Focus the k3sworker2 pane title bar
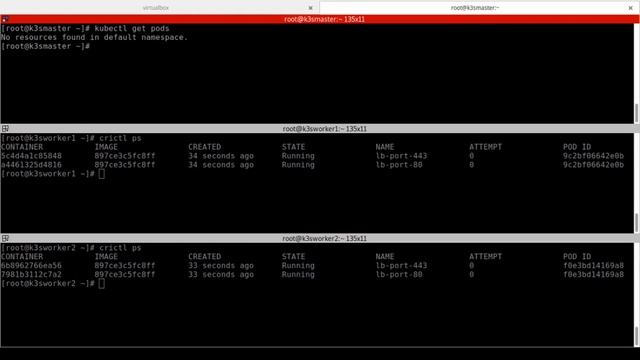The width and height of the screenshot is (640, 360). pyautogui.click(x=320, y=238)
